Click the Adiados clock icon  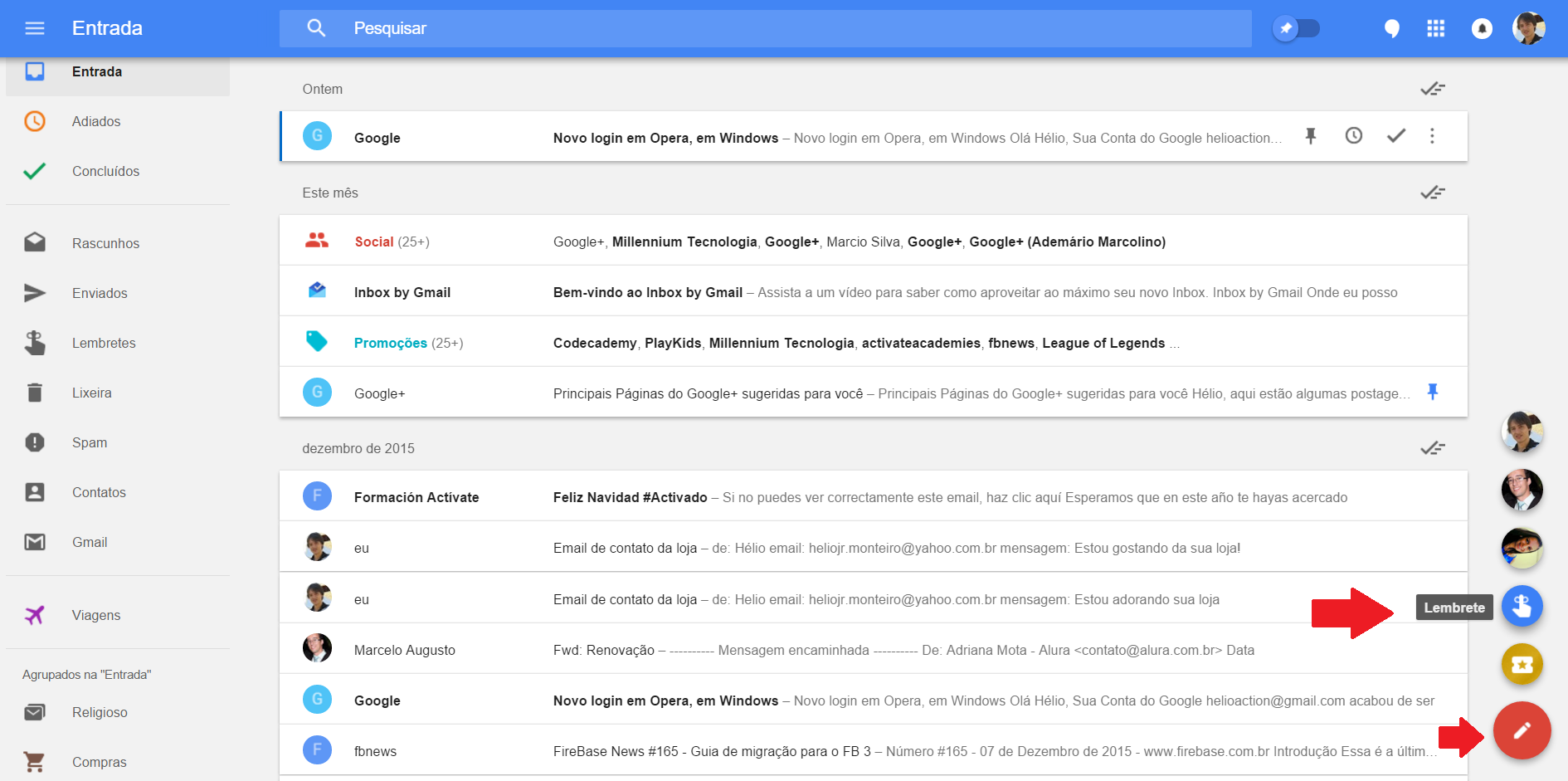[35, 121]
